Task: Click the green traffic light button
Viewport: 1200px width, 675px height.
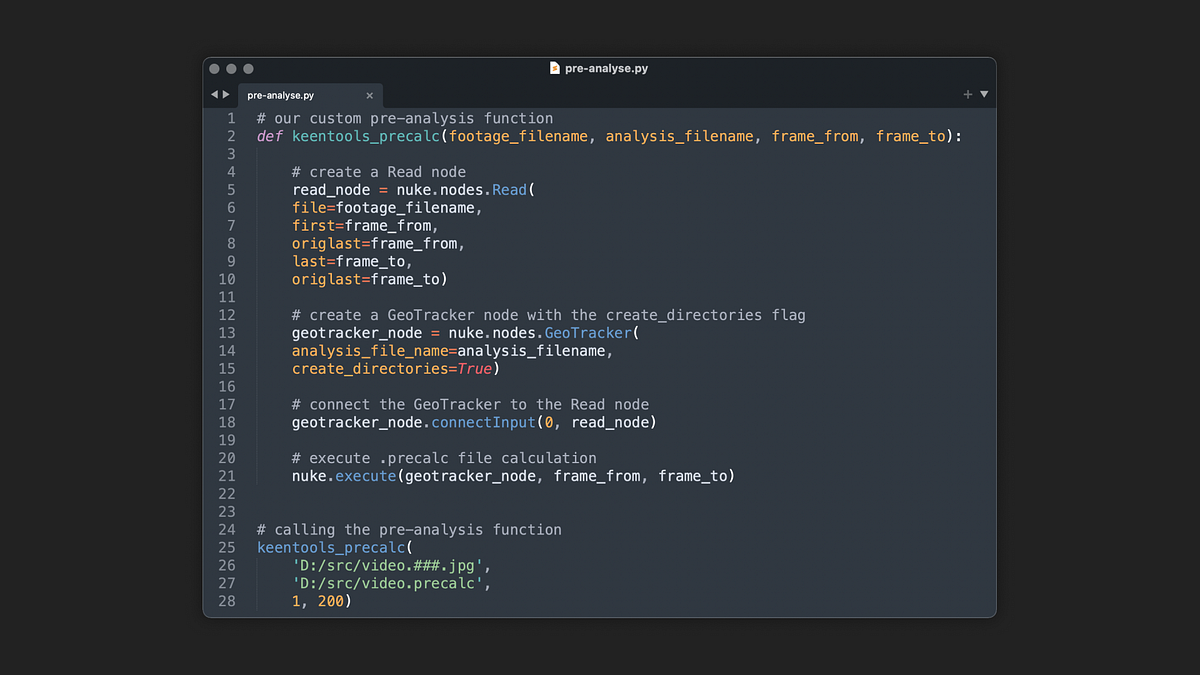Action: coord(248,68)
